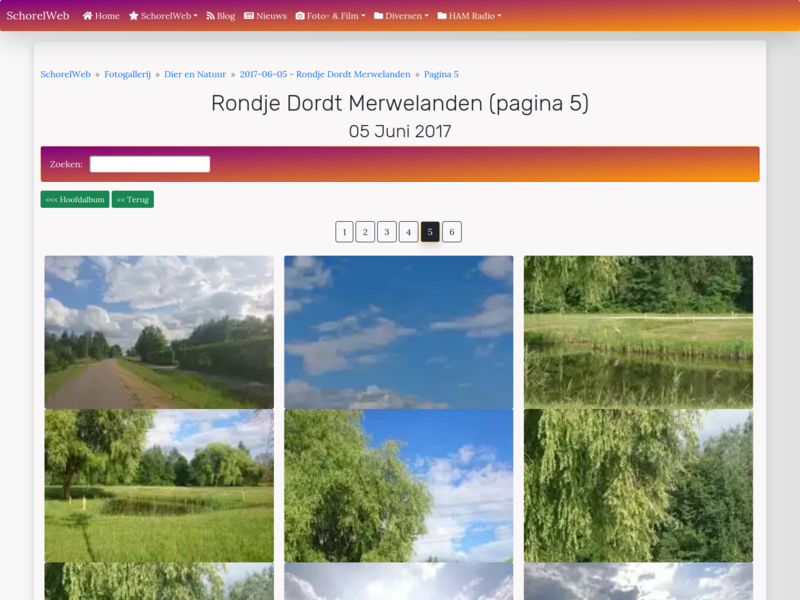This screenshot has height=600, width=800.
Task: Open the close-up weeping willow branches photo
Action: click(x=638, y=486)
